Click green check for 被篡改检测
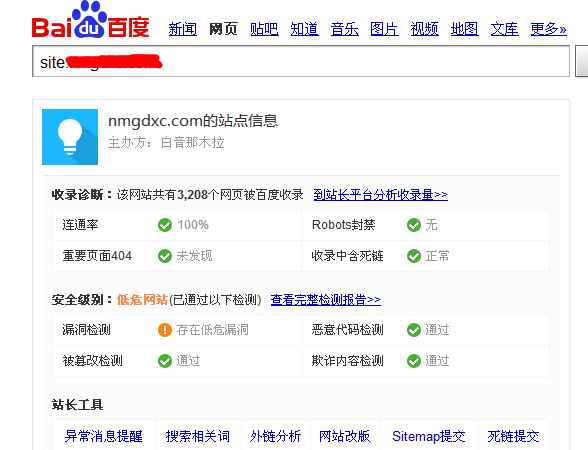 click(x=165, y=361)
